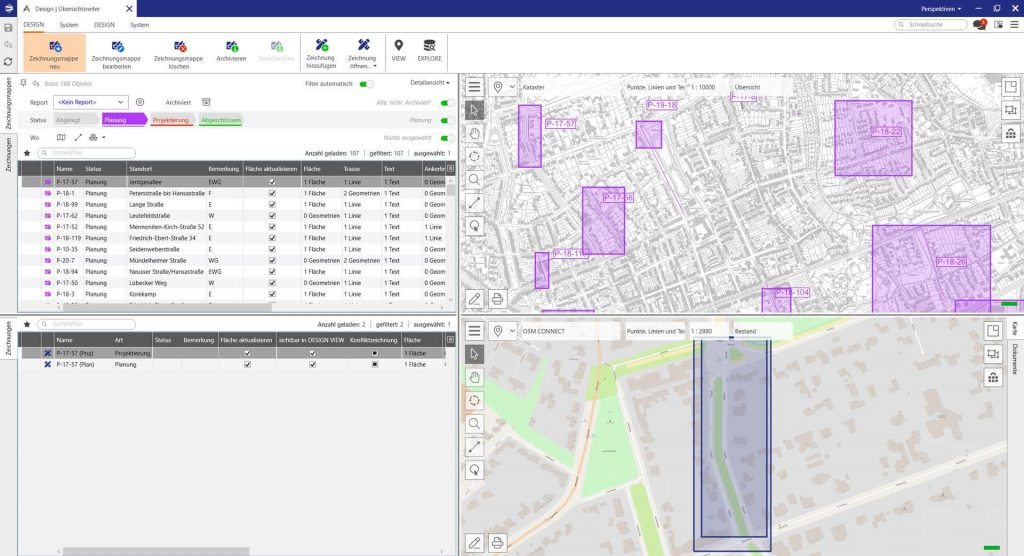The image size is (1024, 556).
Task: Click the magnifier zoom tool in upper map
Action: [x=474, y=179]
